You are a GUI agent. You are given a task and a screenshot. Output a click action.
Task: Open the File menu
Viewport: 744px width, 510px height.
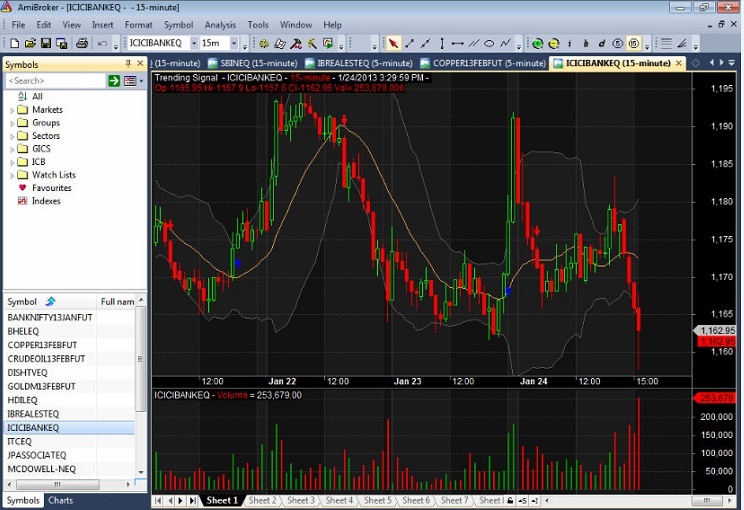pos(19,25)
